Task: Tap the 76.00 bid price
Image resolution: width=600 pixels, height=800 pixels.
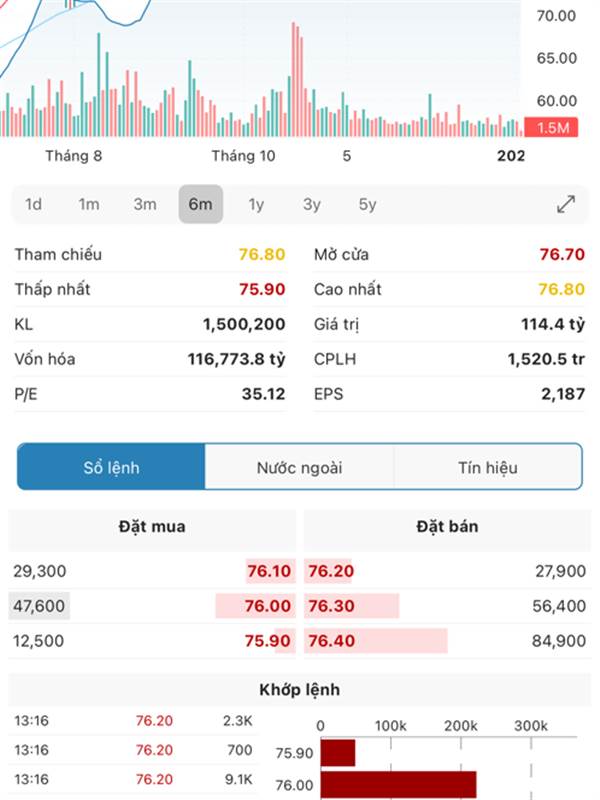Action: [x=269, y=606]
